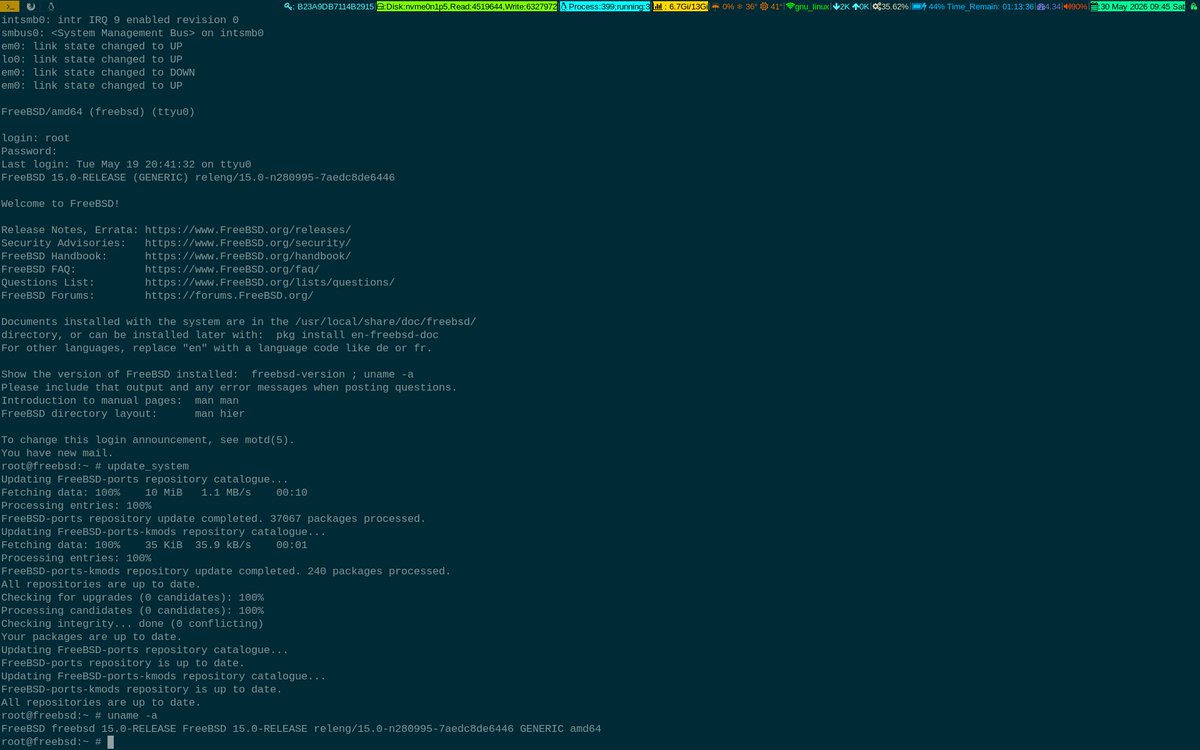Open the Security Advisories URL FreeBSD.org/security/
This screenshot has width=1200, height=750.
248,243
